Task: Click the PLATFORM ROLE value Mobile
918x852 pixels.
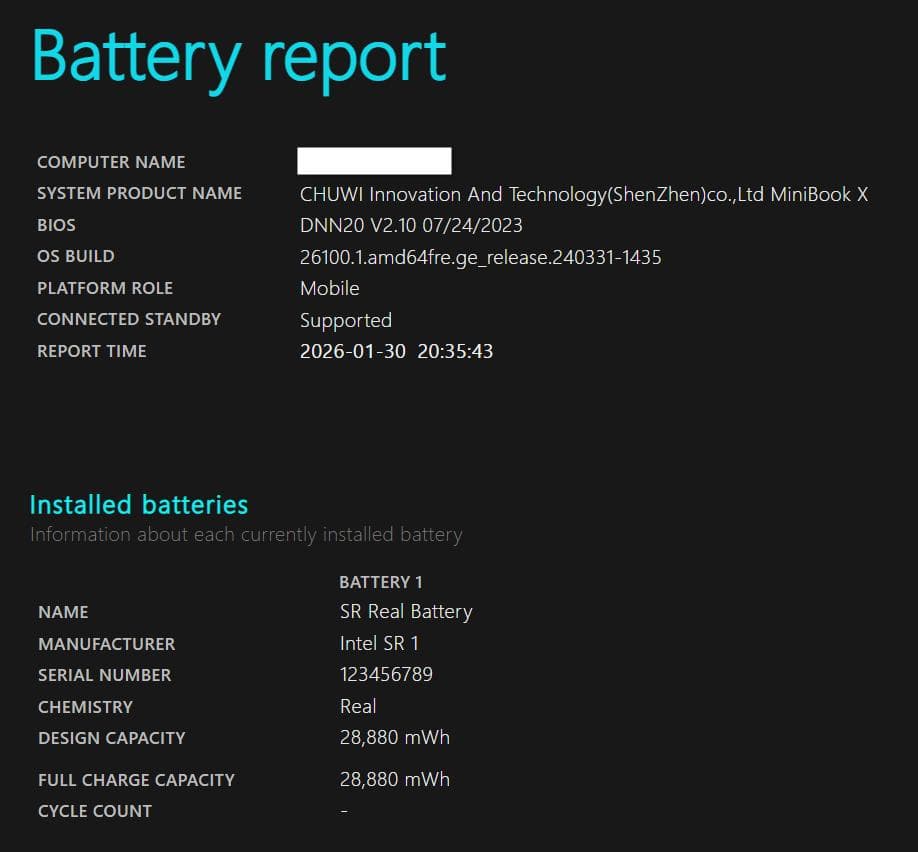Action: tap(329, 288)
